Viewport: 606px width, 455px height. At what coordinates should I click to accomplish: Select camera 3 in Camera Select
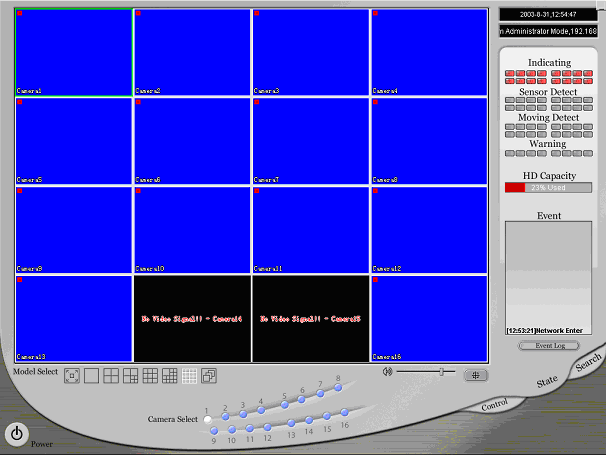[243, 414]
